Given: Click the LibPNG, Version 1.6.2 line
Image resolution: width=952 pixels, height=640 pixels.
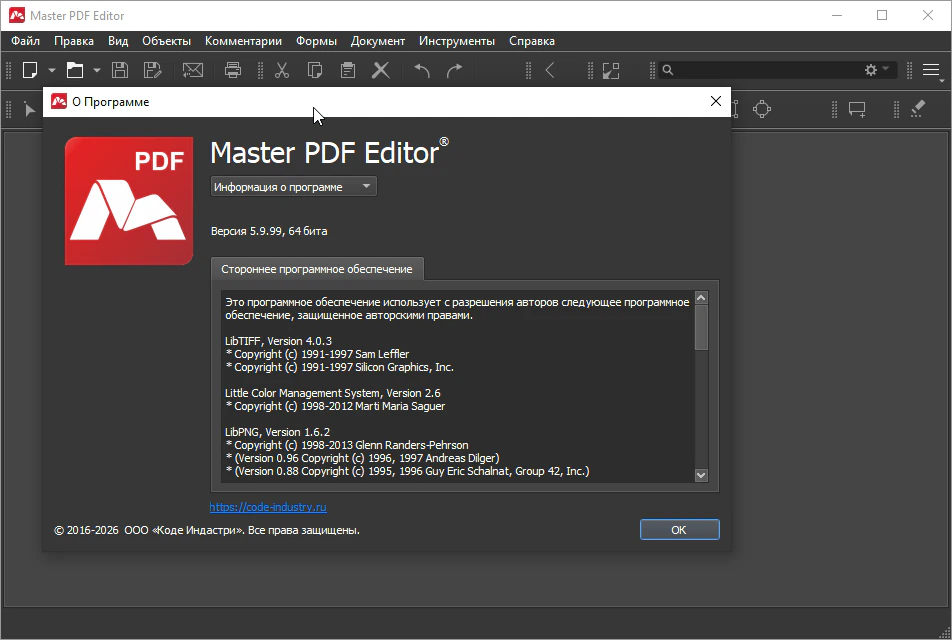Looking at the screenshot, I should [277, 432].
